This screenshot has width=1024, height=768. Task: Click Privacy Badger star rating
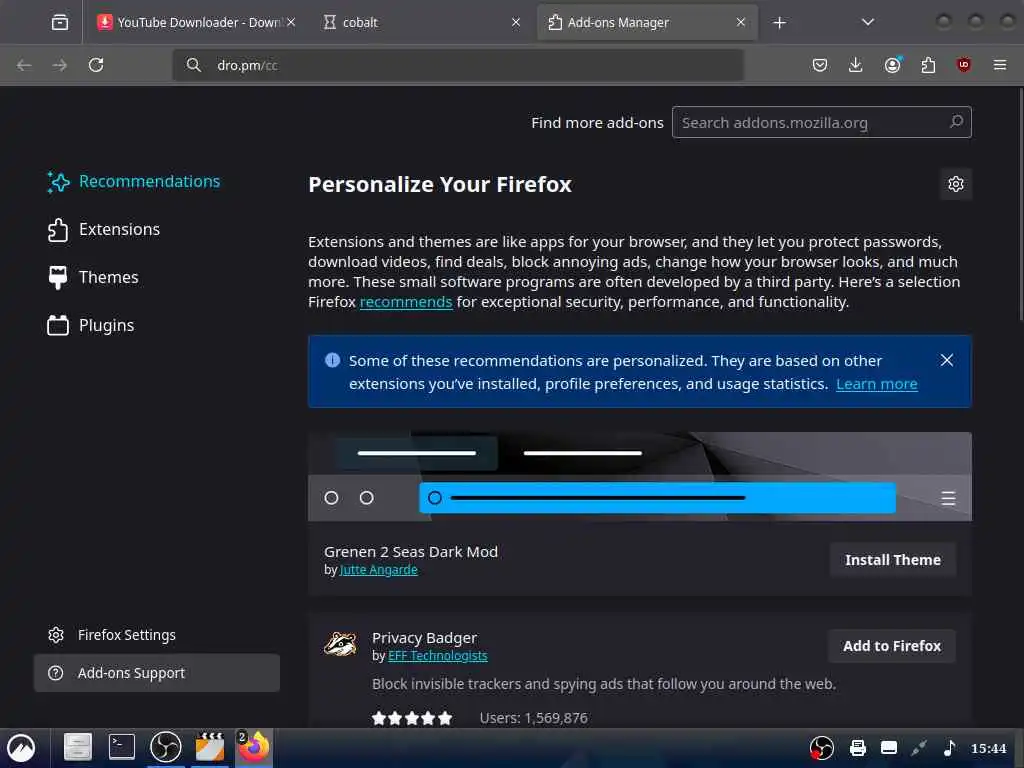coord(411,718)
